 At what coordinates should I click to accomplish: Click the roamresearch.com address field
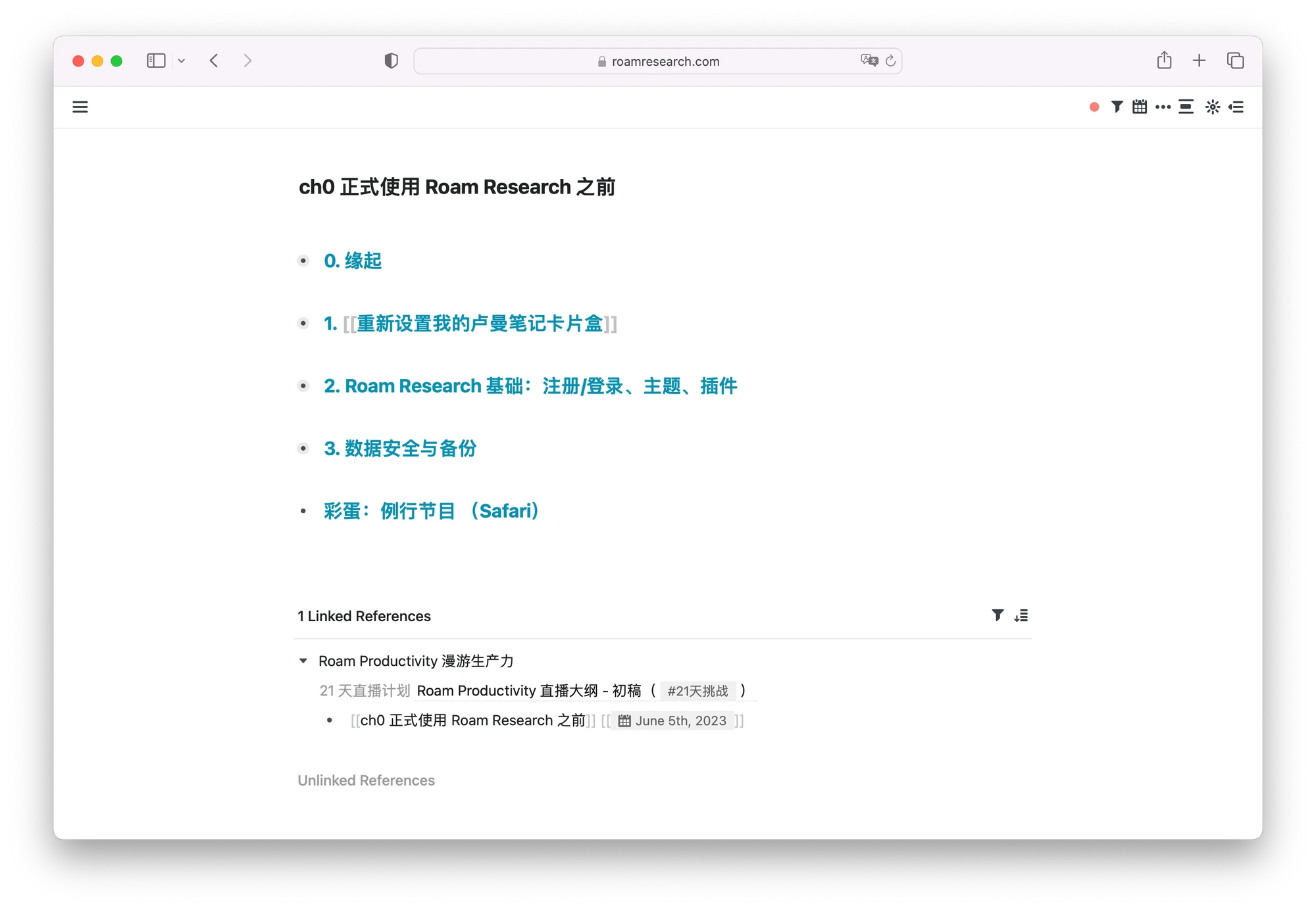pos(658,61)
